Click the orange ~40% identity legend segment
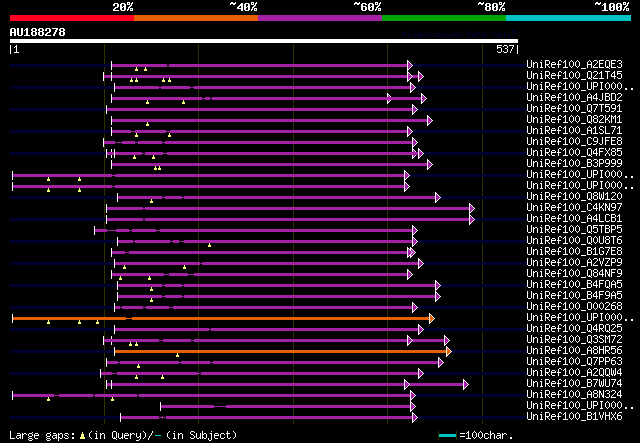 (x=196, y=18)
